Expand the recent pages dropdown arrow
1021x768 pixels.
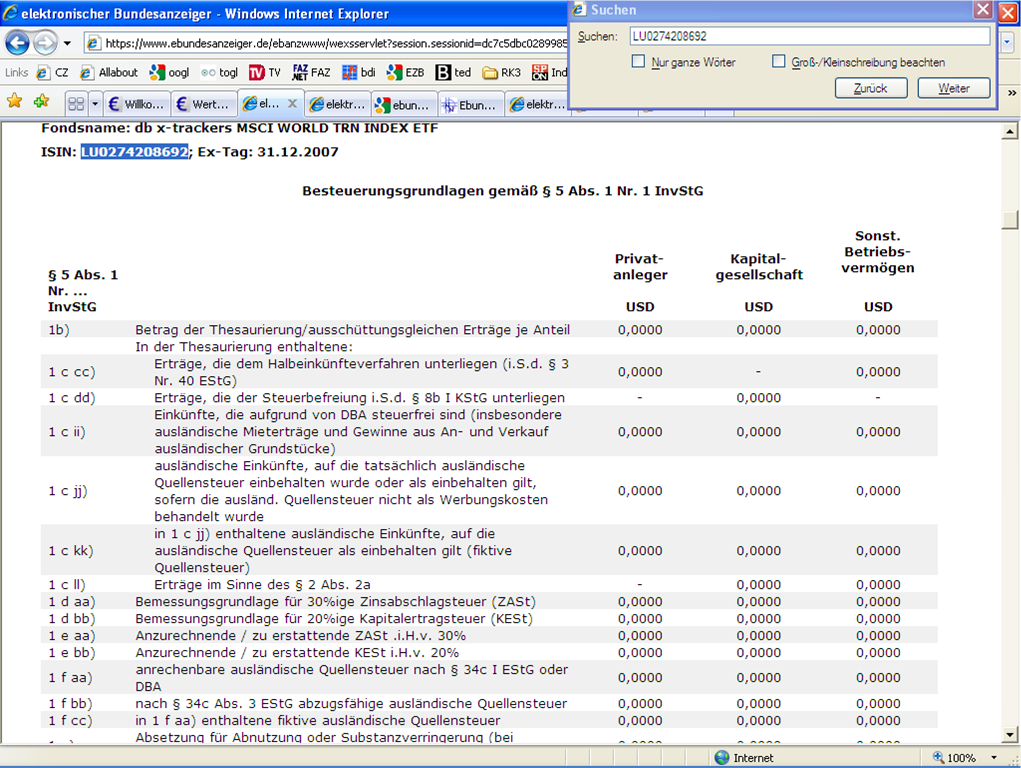tap(67, 44)
